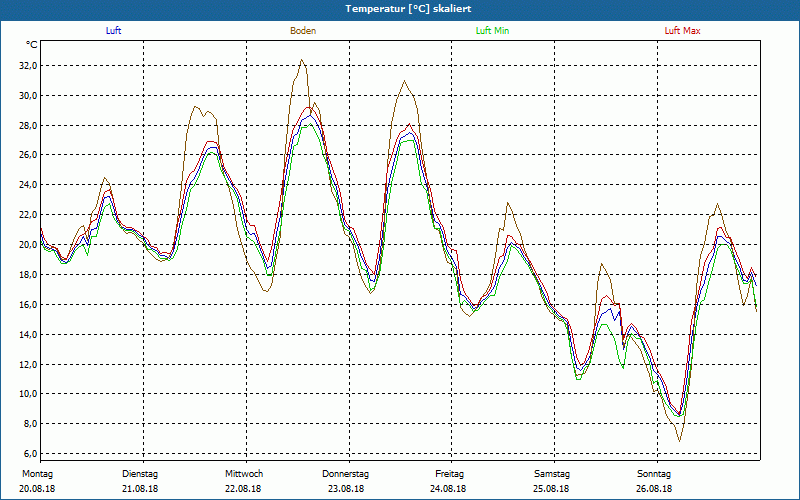Select the Mittwoch day label
The image size is (800, 500).
point(244,474)
